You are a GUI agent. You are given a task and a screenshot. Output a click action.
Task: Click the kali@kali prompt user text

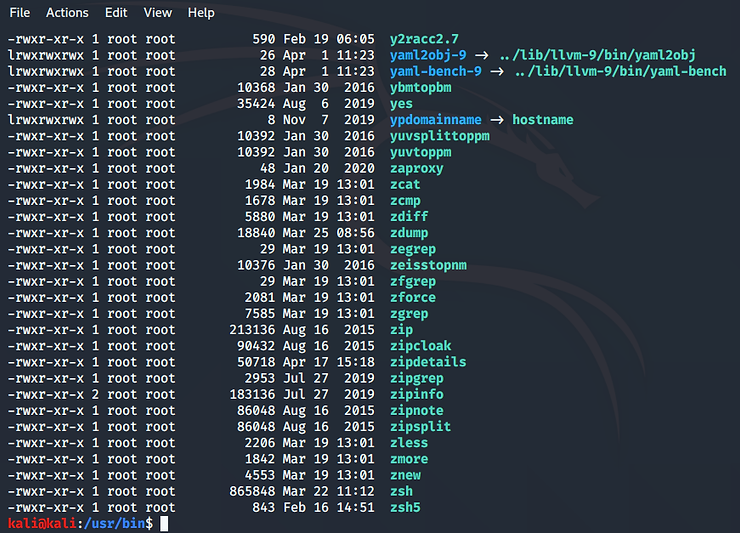[x=42, y=524]
